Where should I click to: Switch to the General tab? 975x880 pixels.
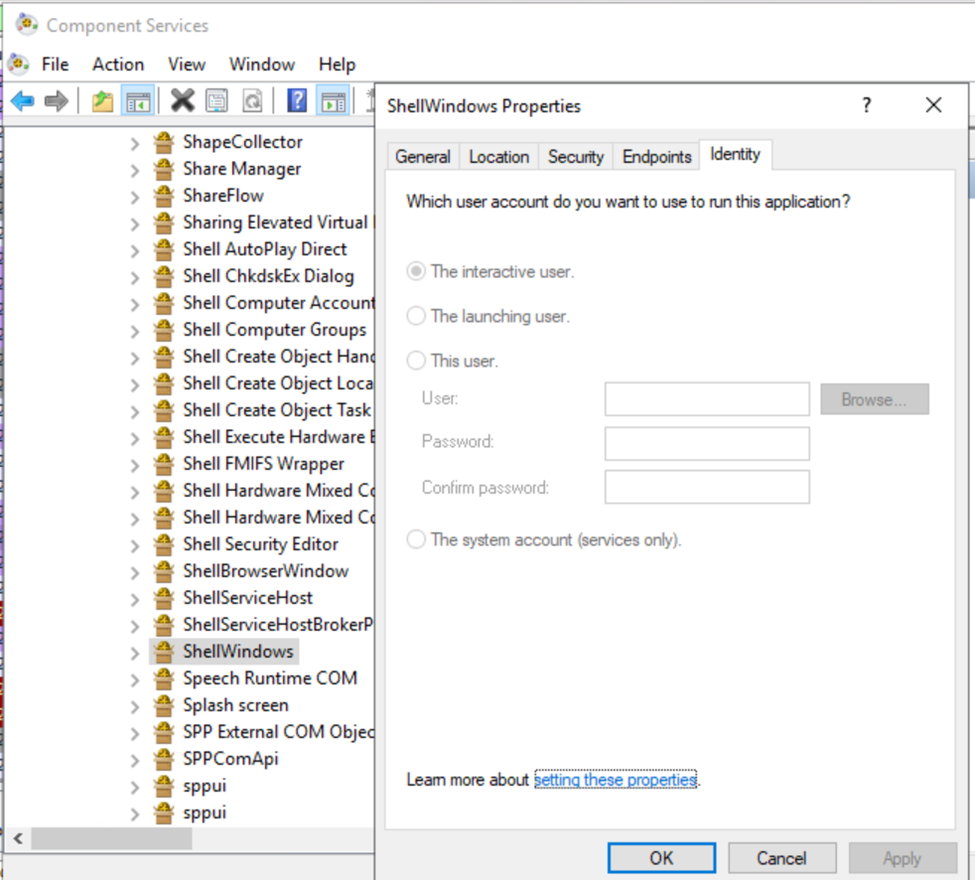(x=423, y=157)
